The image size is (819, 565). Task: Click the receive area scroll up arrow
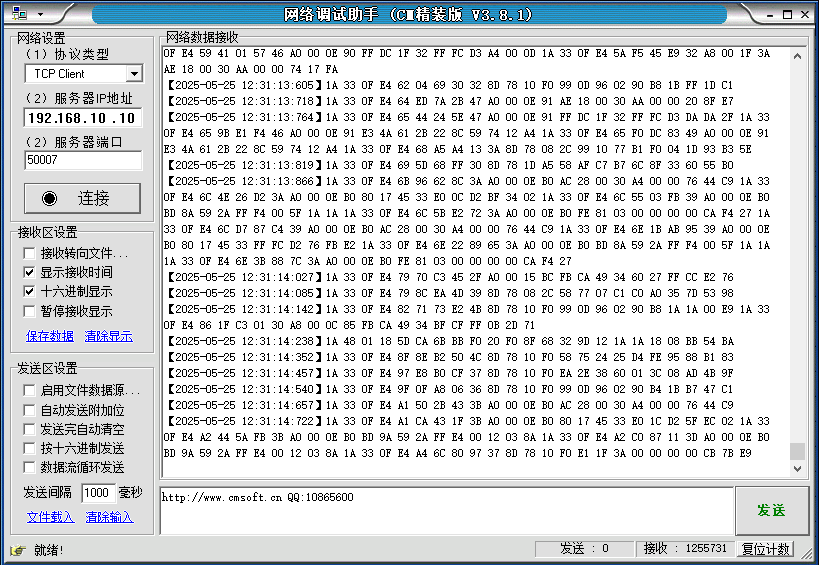coord(797,56)
